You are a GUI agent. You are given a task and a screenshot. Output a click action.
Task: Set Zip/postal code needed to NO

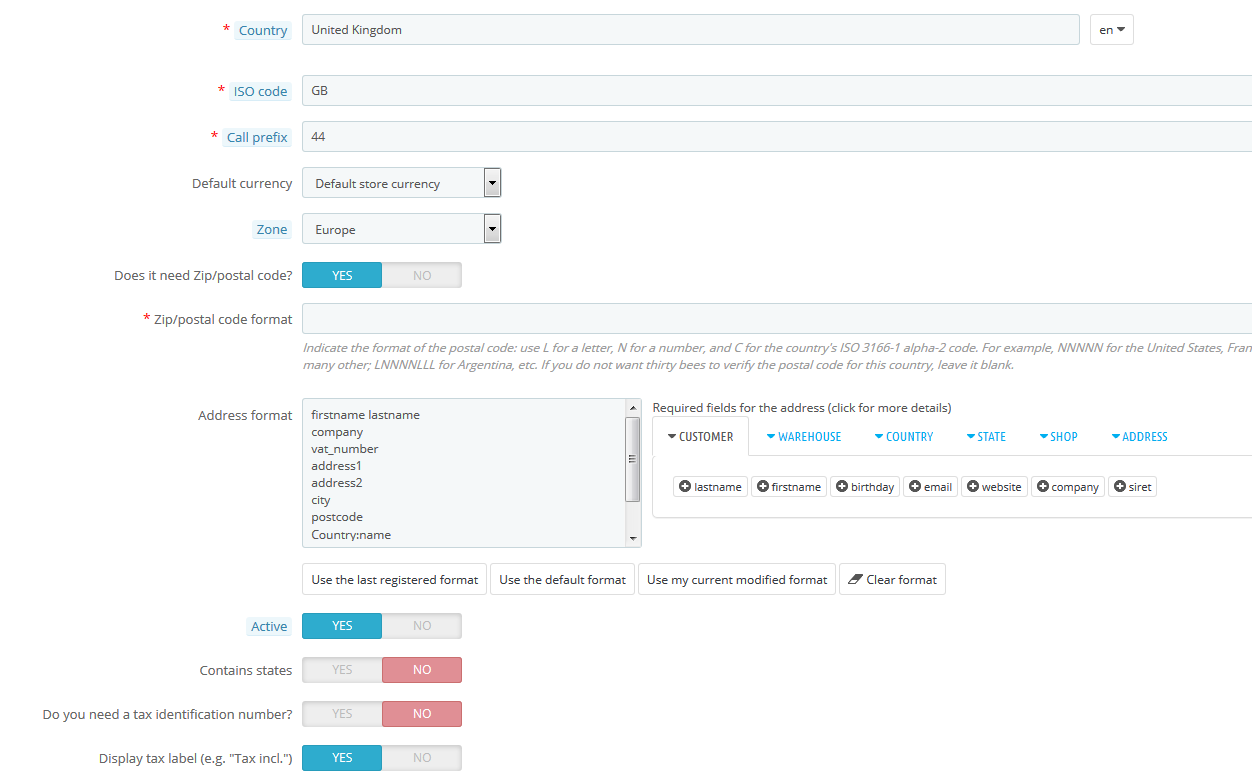422,275
